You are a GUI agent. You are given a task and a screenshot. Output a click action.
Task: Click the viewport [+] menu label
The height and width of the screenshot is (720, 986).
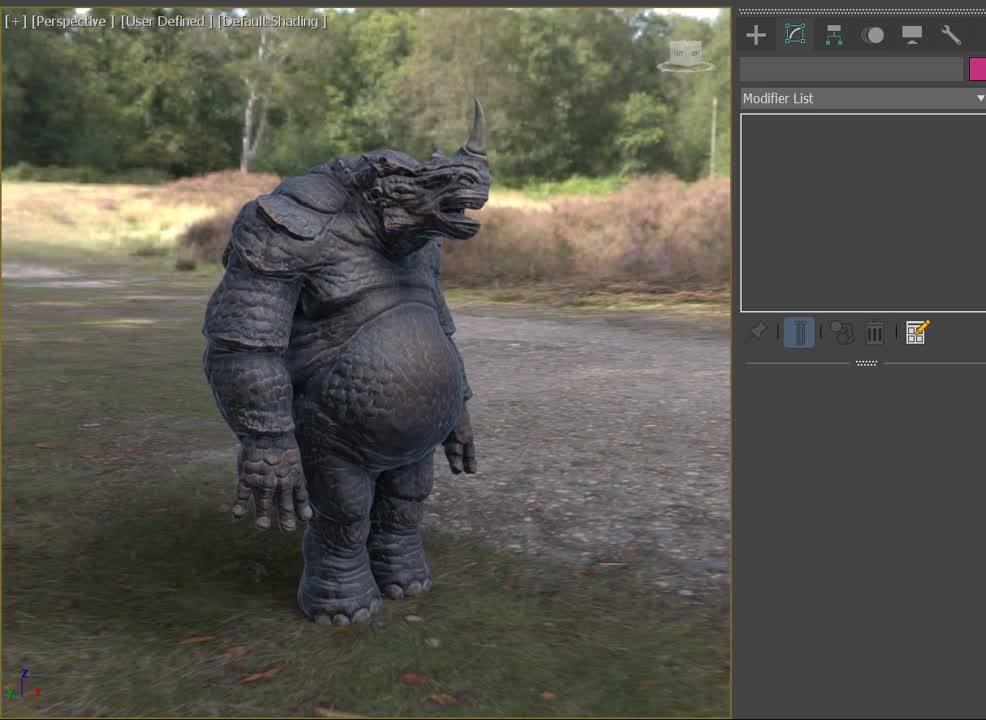coord(15,21)
